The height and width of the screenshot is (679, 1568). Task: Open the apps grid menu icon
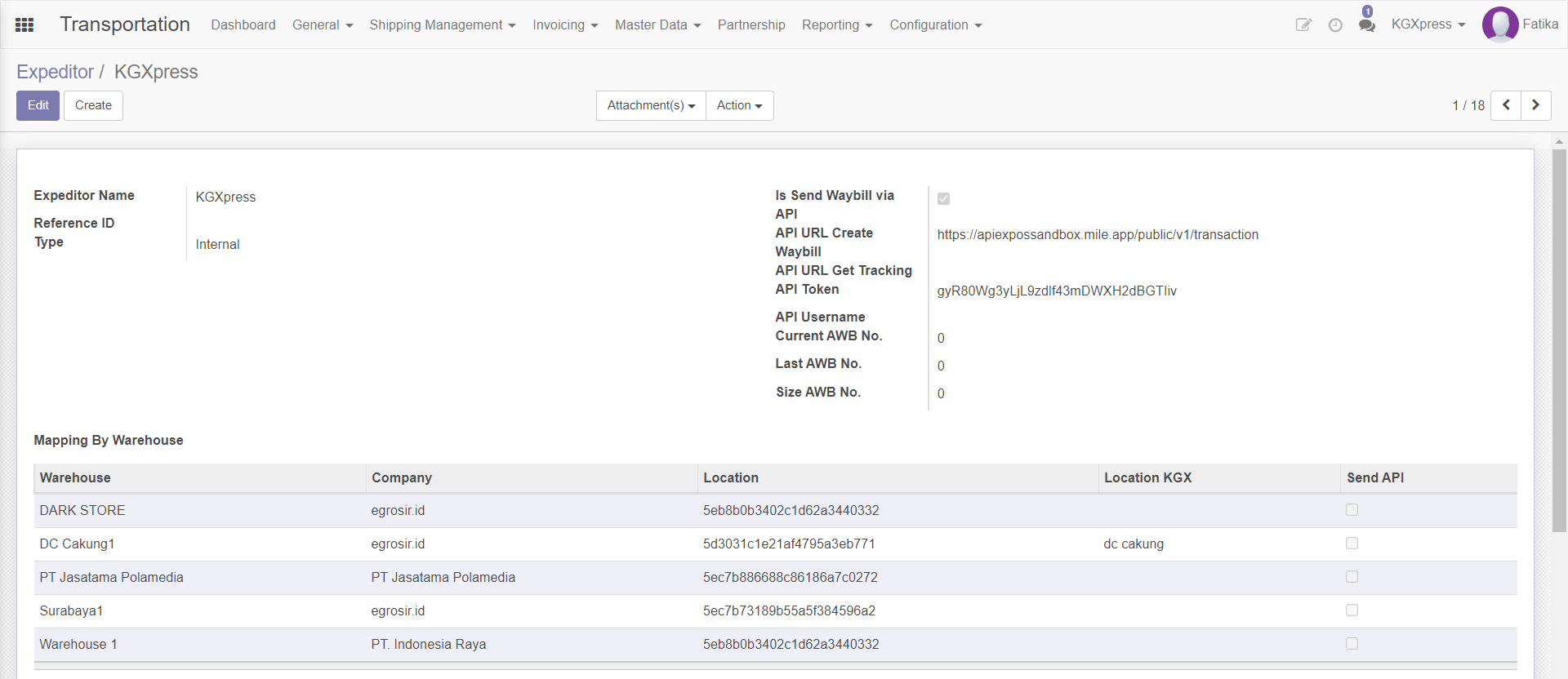click(24, 24)
